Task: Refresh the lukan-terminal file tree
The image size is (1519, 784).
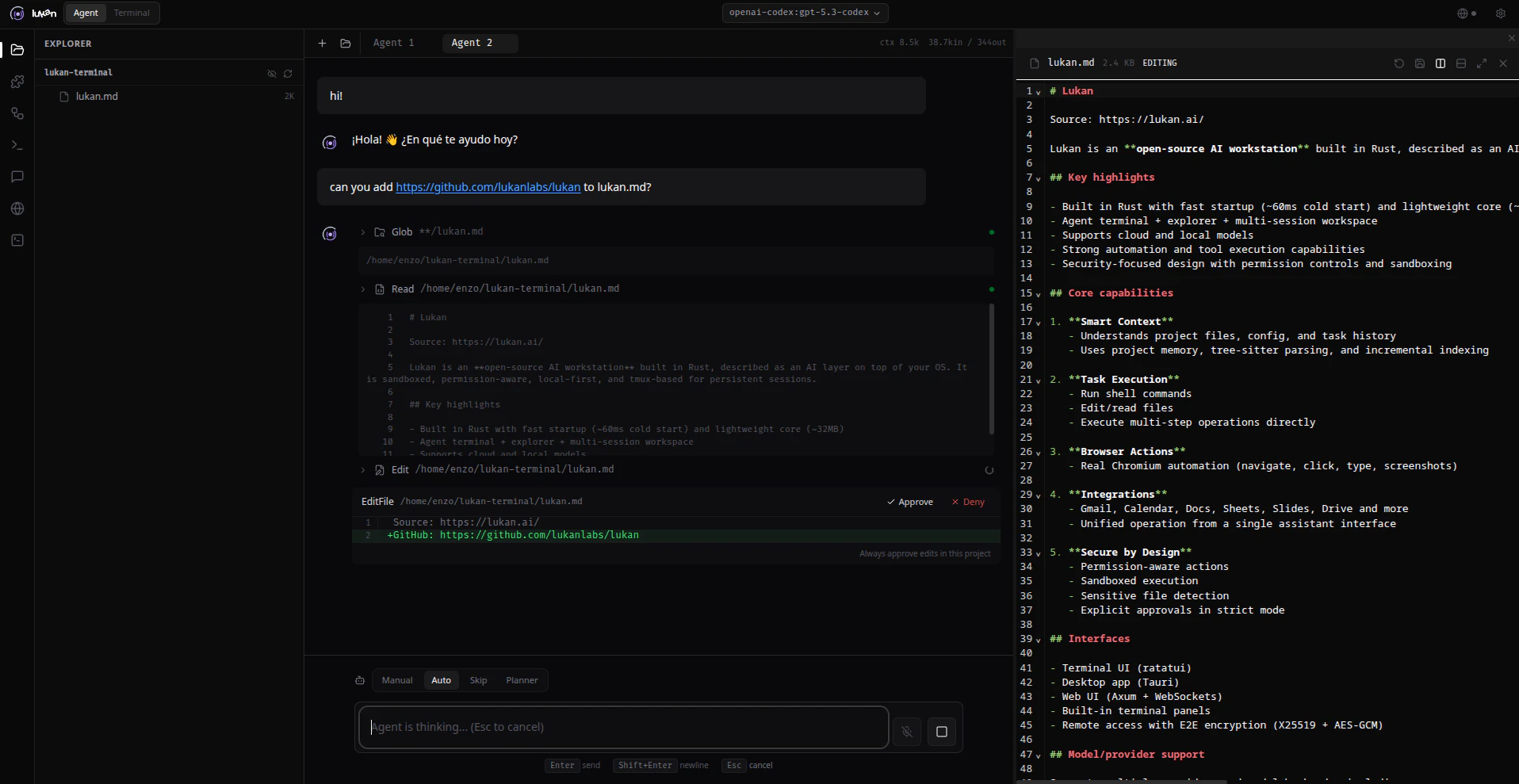Action: 289,74
